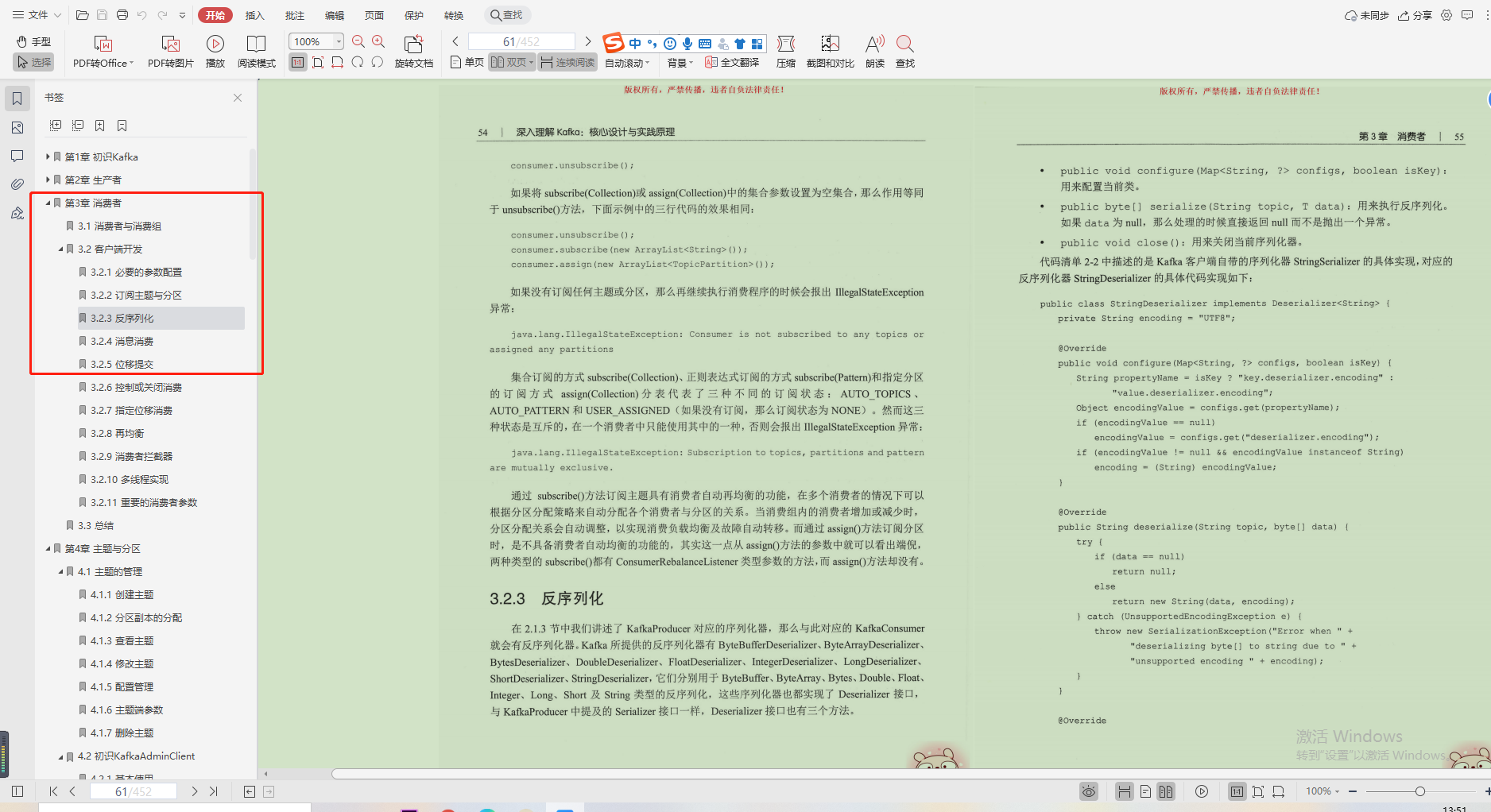Open the File (文件) menu
The width and height of the screenshot is (1491, 812).
click(x=37, y=15)
